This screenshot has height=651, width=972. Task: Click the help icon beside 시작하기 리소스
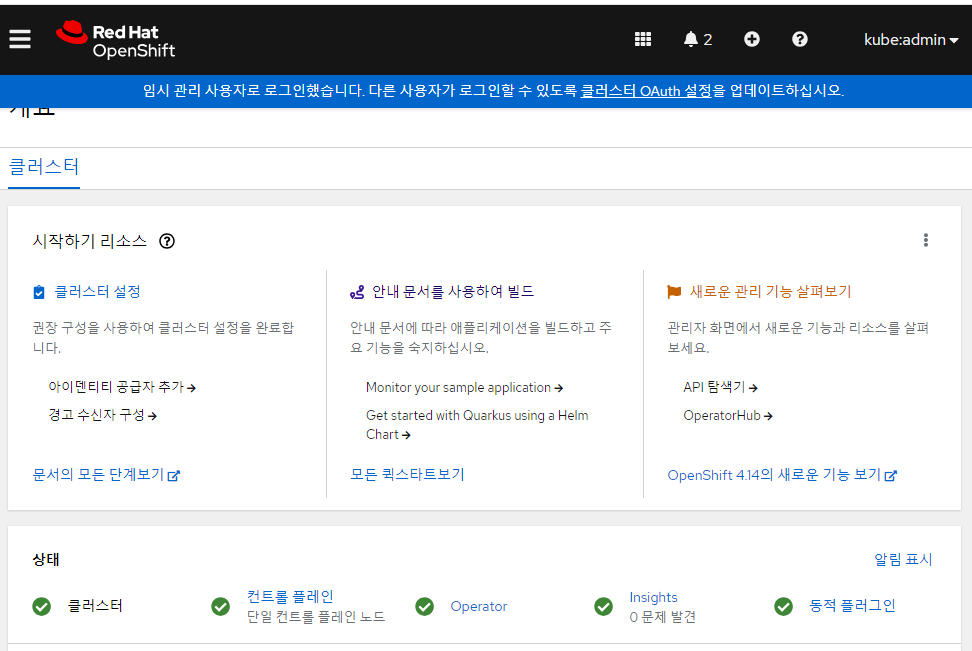(167, 241)
